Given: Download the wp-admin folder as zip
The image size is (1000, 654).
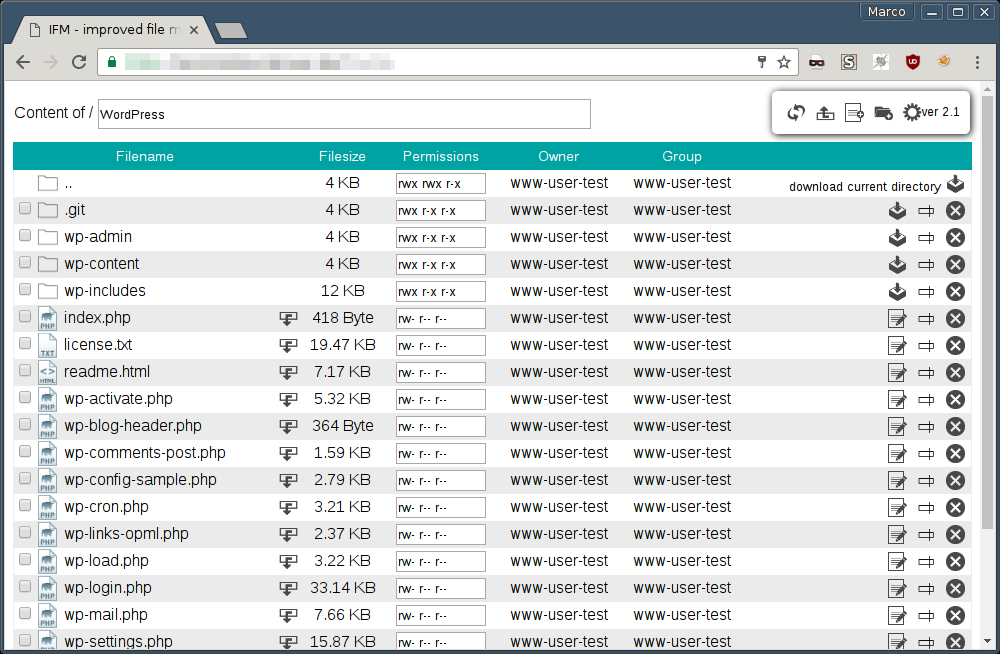Looking at the screenshot, I should tap(897, 237).
